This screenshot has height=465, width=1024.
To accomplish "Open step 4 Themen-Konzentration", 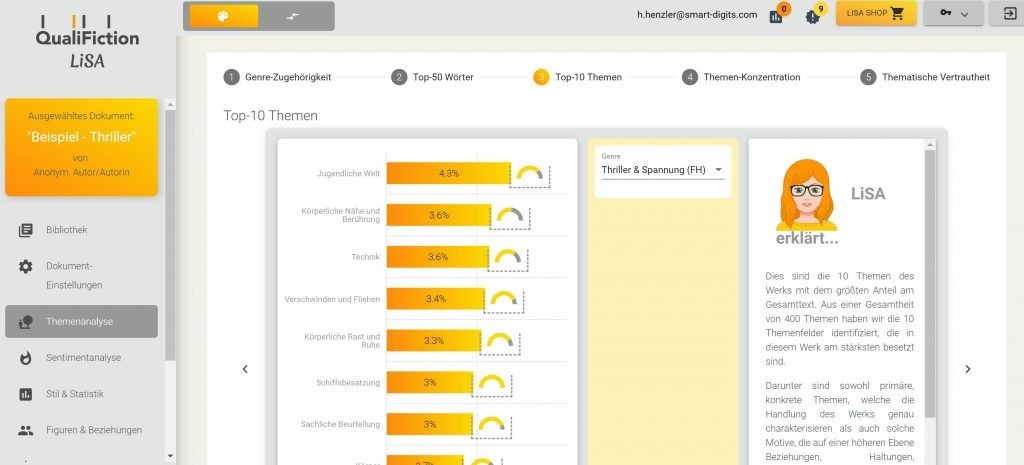I will (x=741, y=77).
